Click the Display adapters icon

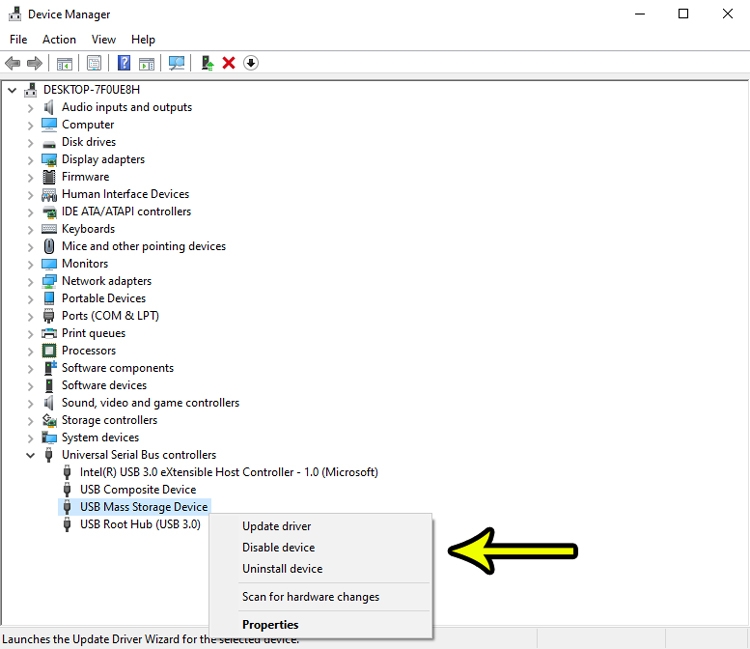tap(49, 160)
